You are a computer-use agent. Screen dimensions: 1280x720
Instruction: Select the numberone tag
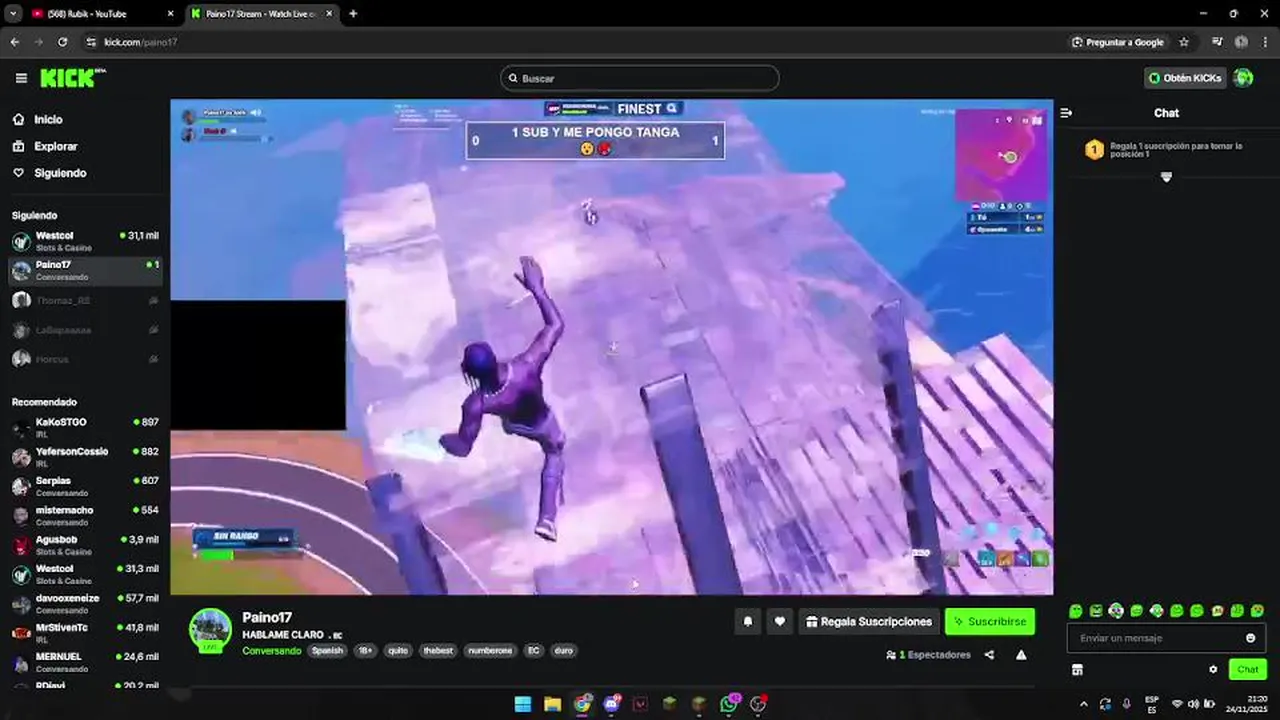tap(490, 651)
